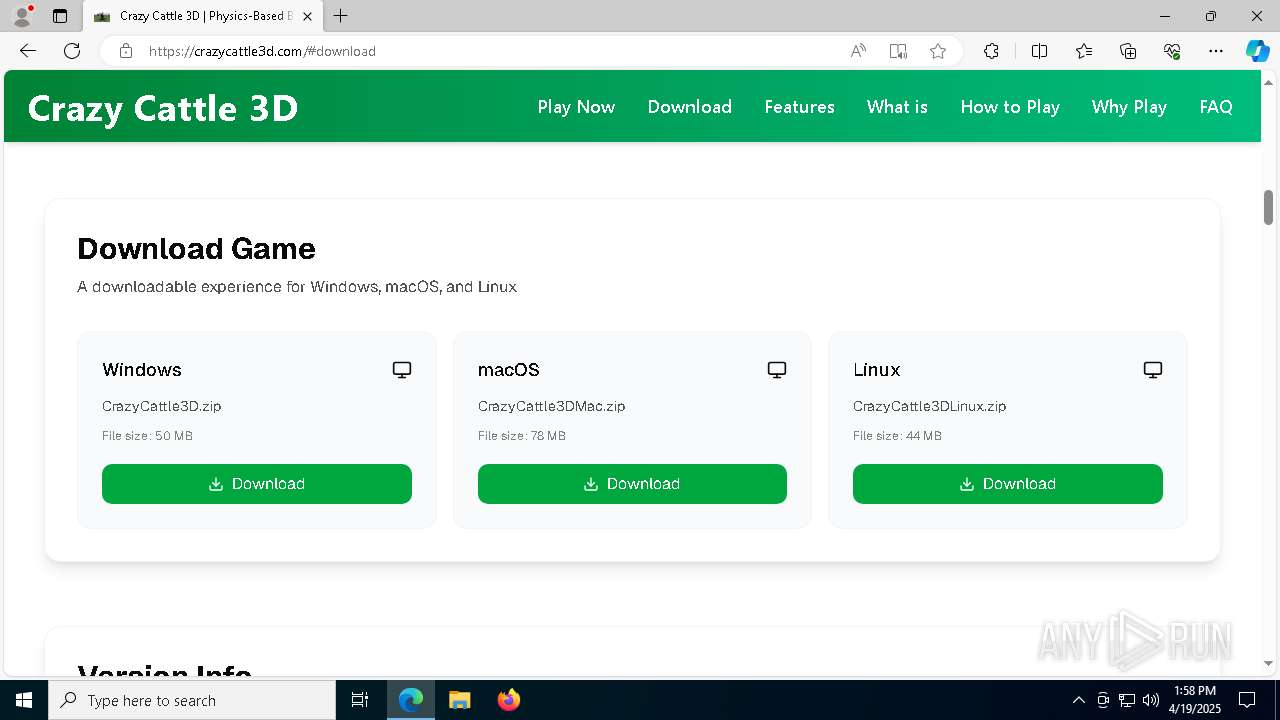Download the Linux CrazyCattle3DLinux.zip
1280x720 pixels.
(x=1008, y=484)
